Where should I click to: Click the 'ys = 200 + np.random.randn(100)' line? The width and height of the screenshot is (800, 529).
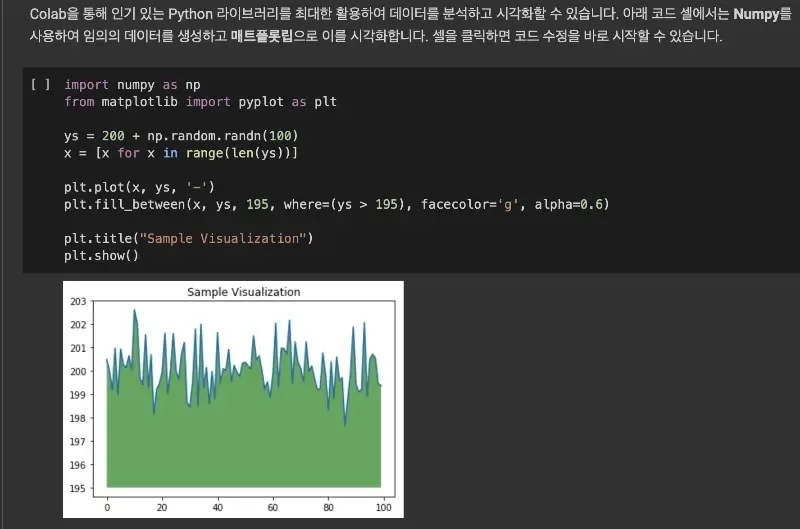[x=180, y=135]
